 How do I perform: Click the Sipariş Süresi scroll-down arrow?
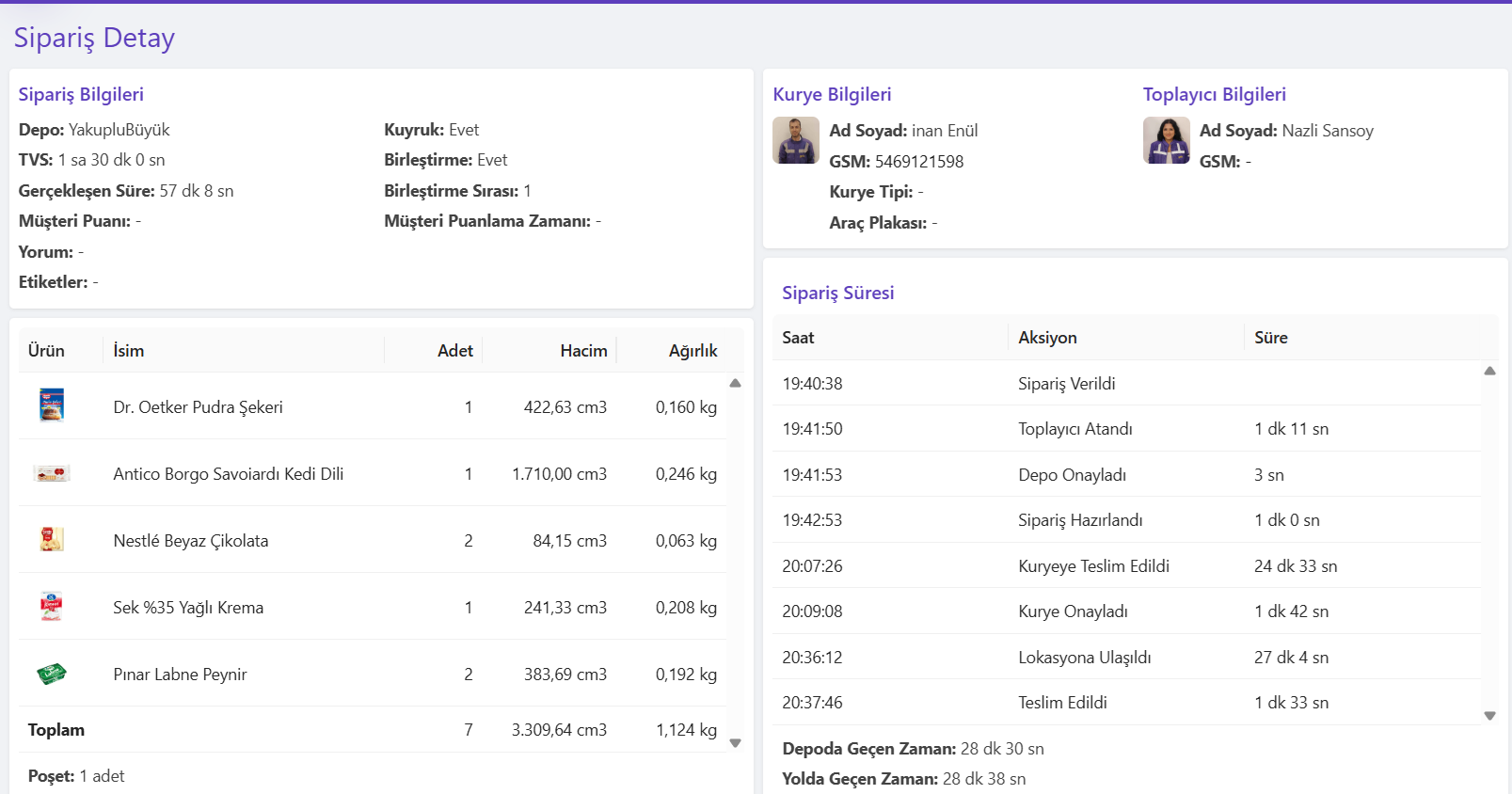coord(1490,716)
